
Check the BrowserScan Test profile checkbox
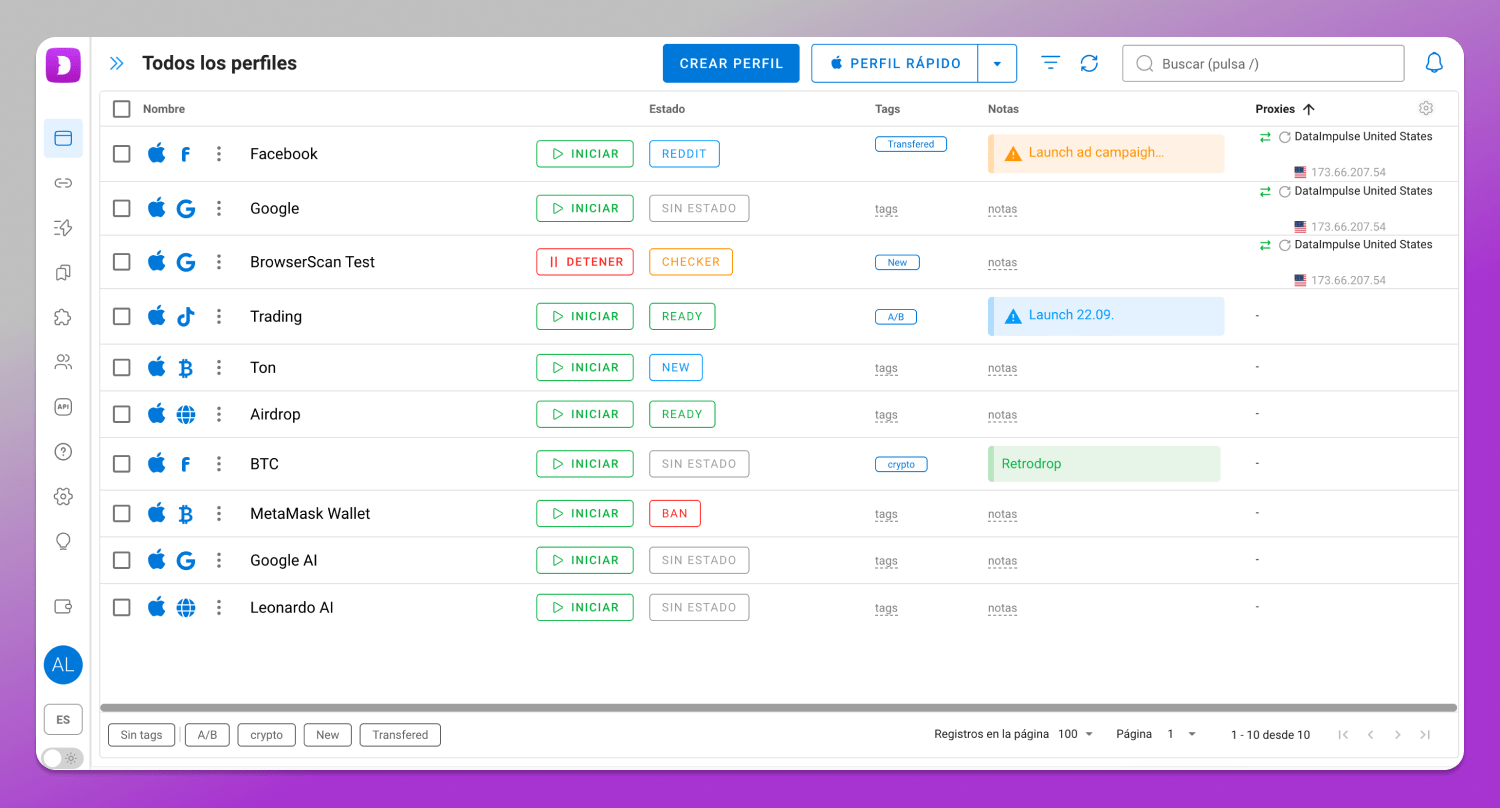[x=122, y=262]
